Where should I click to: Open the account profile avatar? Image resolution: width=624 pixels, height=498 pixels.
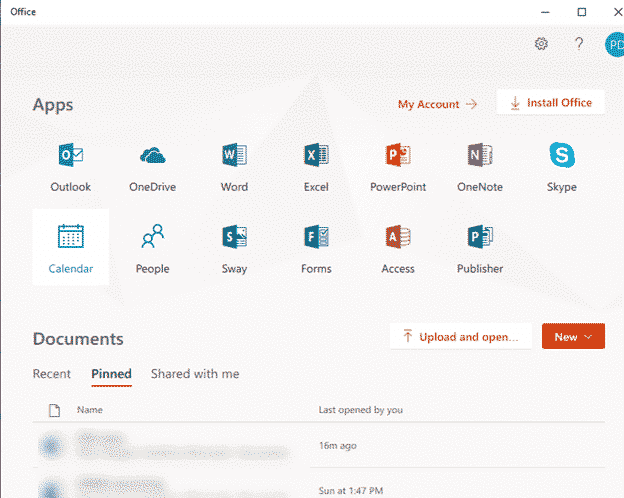tap(615, 45)
